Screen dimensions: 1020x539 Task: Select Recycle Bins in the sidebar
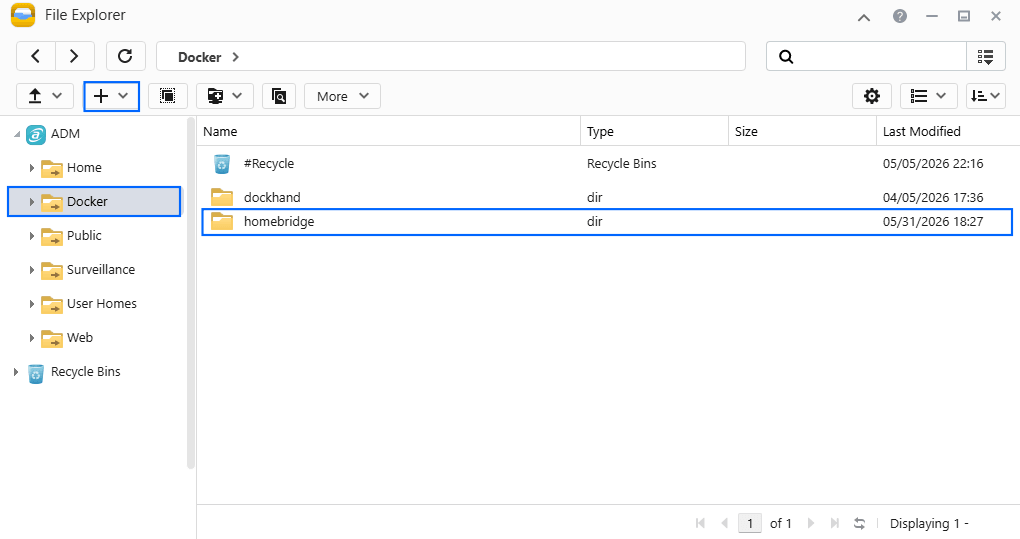(85, 372)
